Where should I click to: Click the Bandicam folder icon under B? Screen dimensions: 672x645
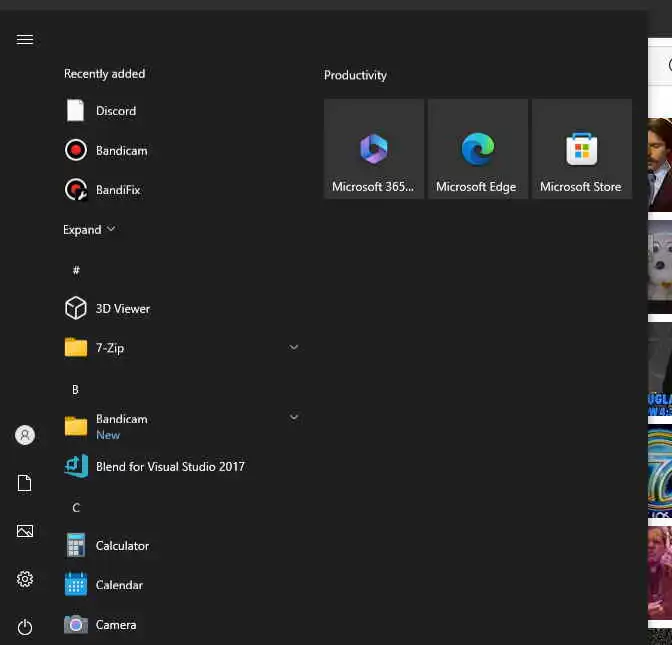point(76,426)
